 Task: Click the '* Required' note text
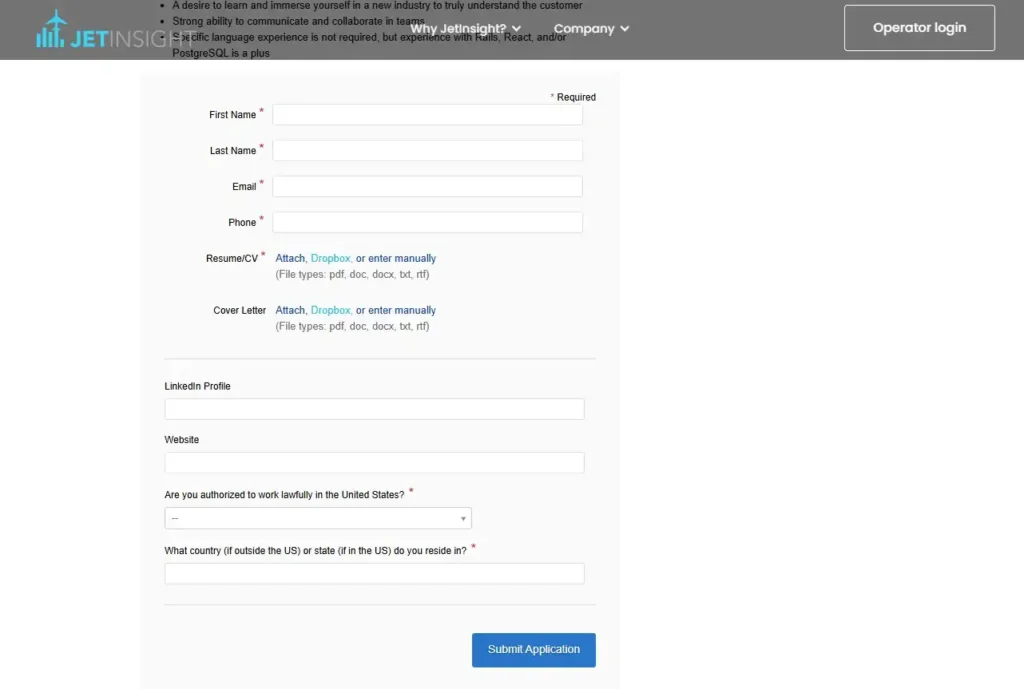click(x=573, y=97)
